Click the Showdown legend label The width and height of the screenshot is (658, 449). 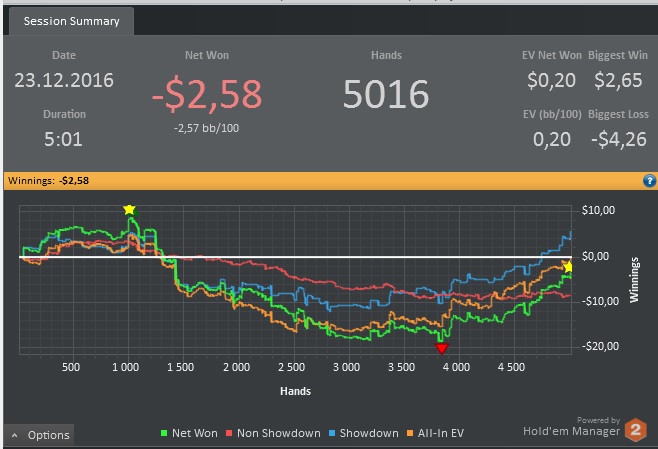tap(369, 433)
